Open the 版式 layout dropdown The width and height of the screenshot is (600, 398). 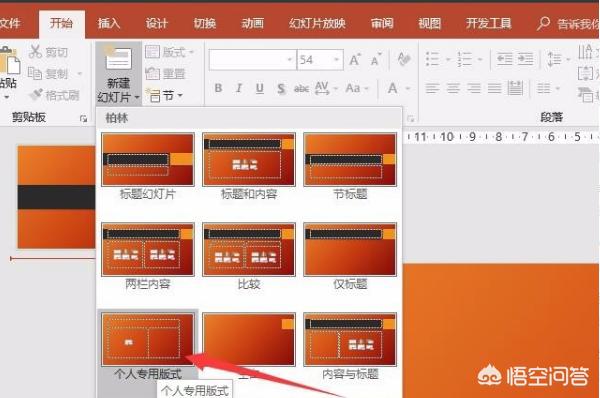point(170,52)
